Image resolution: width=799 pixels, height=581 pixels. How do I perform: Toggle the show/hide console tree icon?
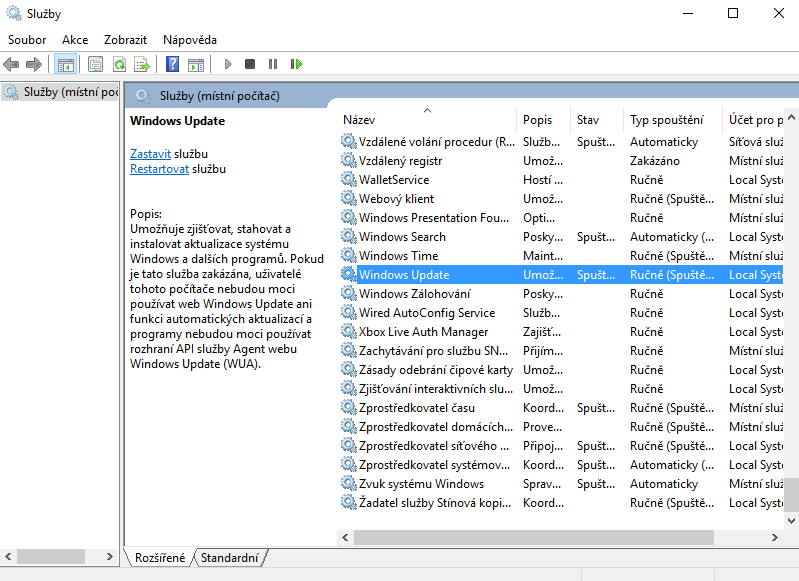click(66, 64)
